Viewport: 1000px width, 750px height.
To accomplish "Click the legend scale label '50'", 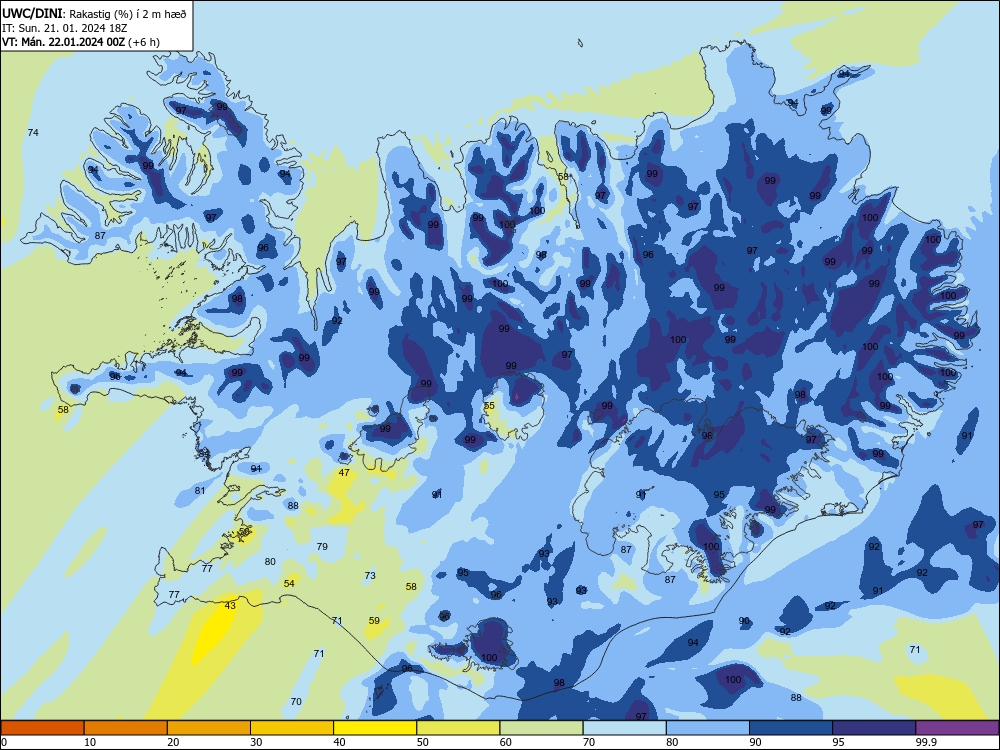I will tap(423, 742).
